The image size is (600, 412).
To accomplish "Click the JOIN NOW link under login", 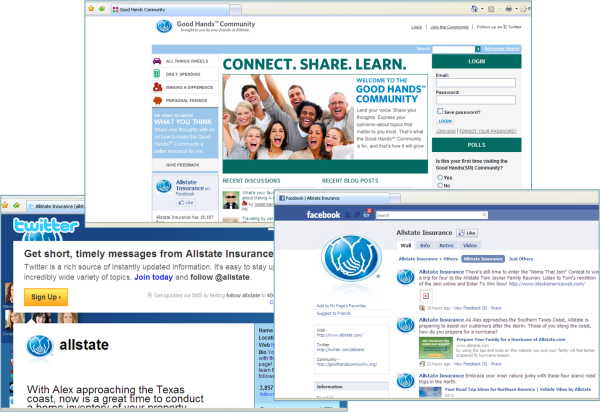I will pos(446,131).
